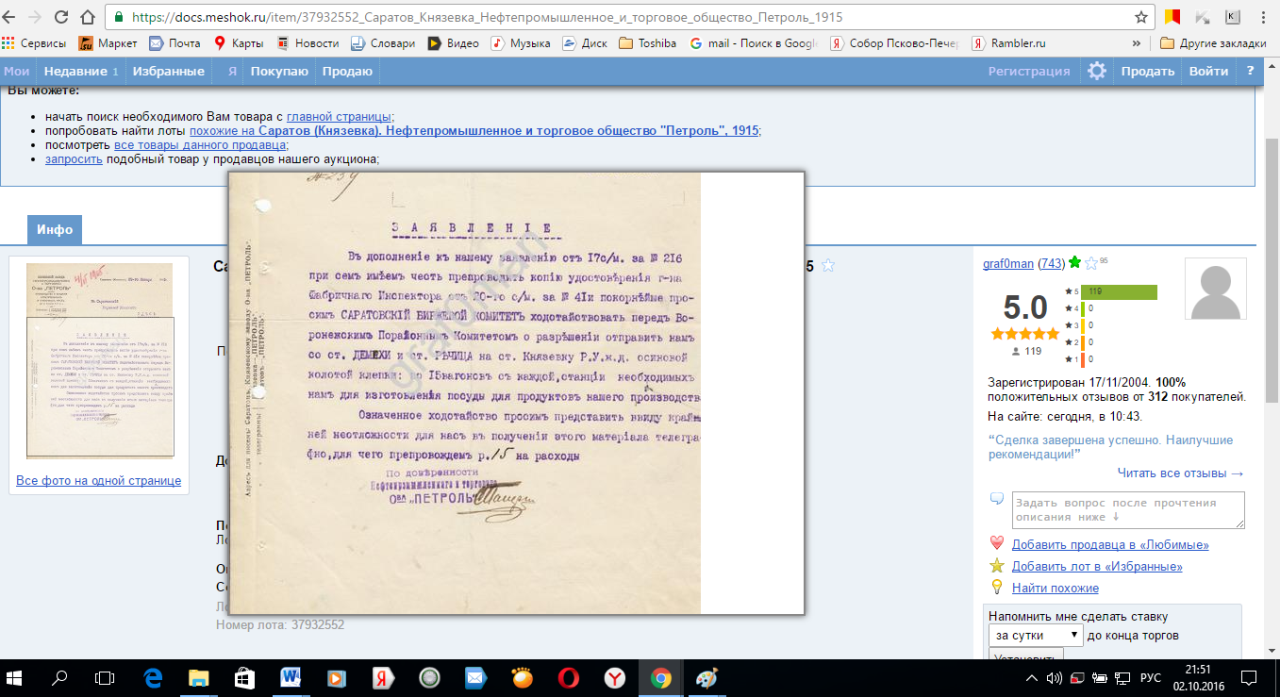Open the Избранные menu item

click(x=171, y=71)
